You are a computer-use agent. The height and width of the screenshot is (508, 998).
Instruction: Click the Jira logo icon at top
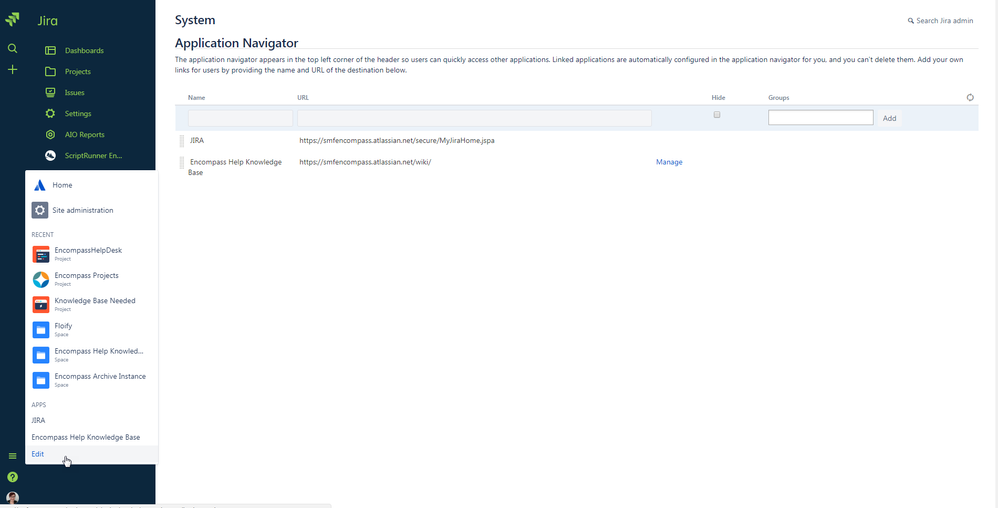(x=12, y=20)
